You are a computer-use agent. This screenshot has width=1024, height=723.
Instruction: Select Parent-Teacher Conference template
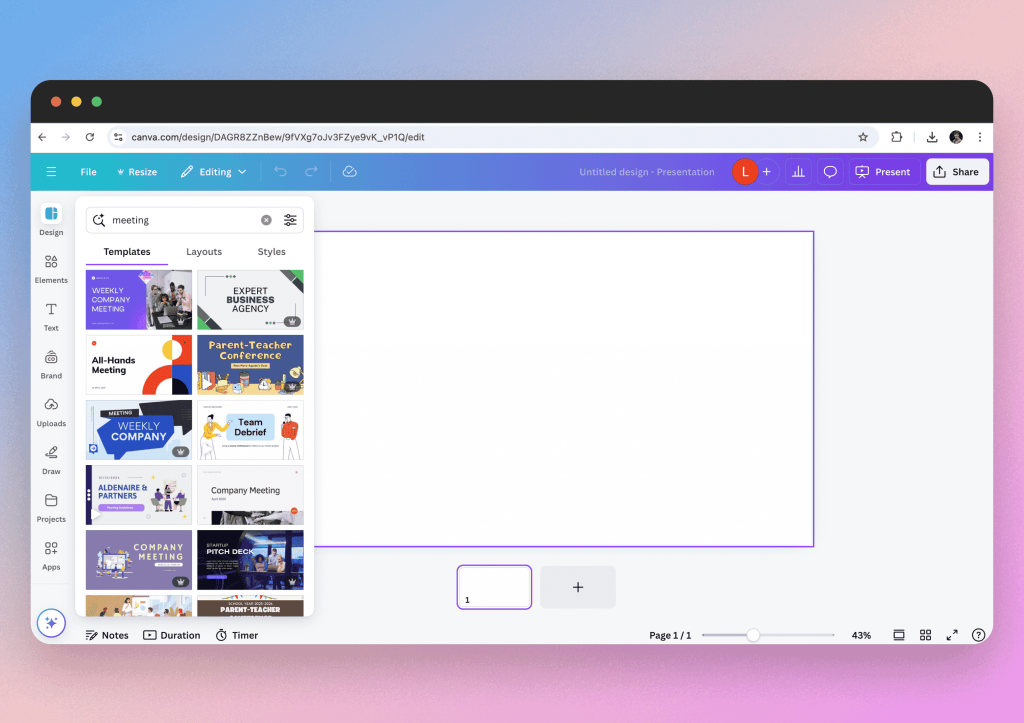(250, 364)
